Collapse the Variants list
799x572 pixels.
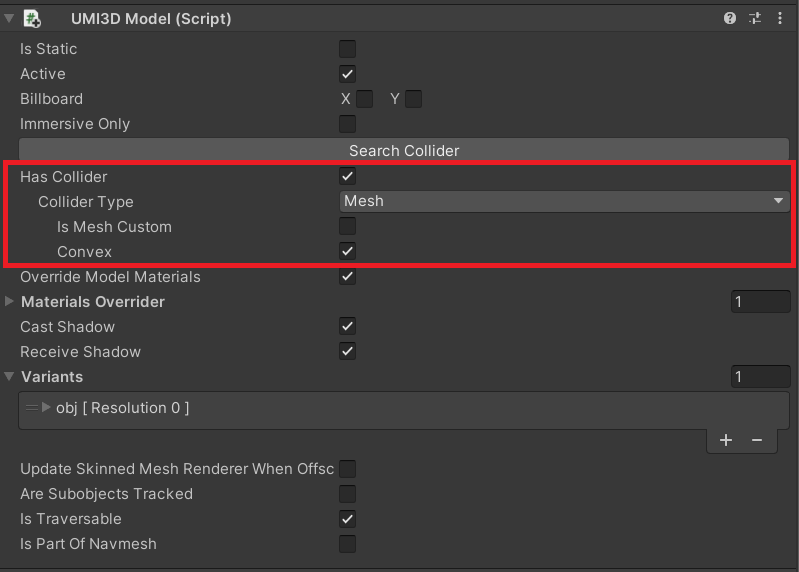point(9,376)
